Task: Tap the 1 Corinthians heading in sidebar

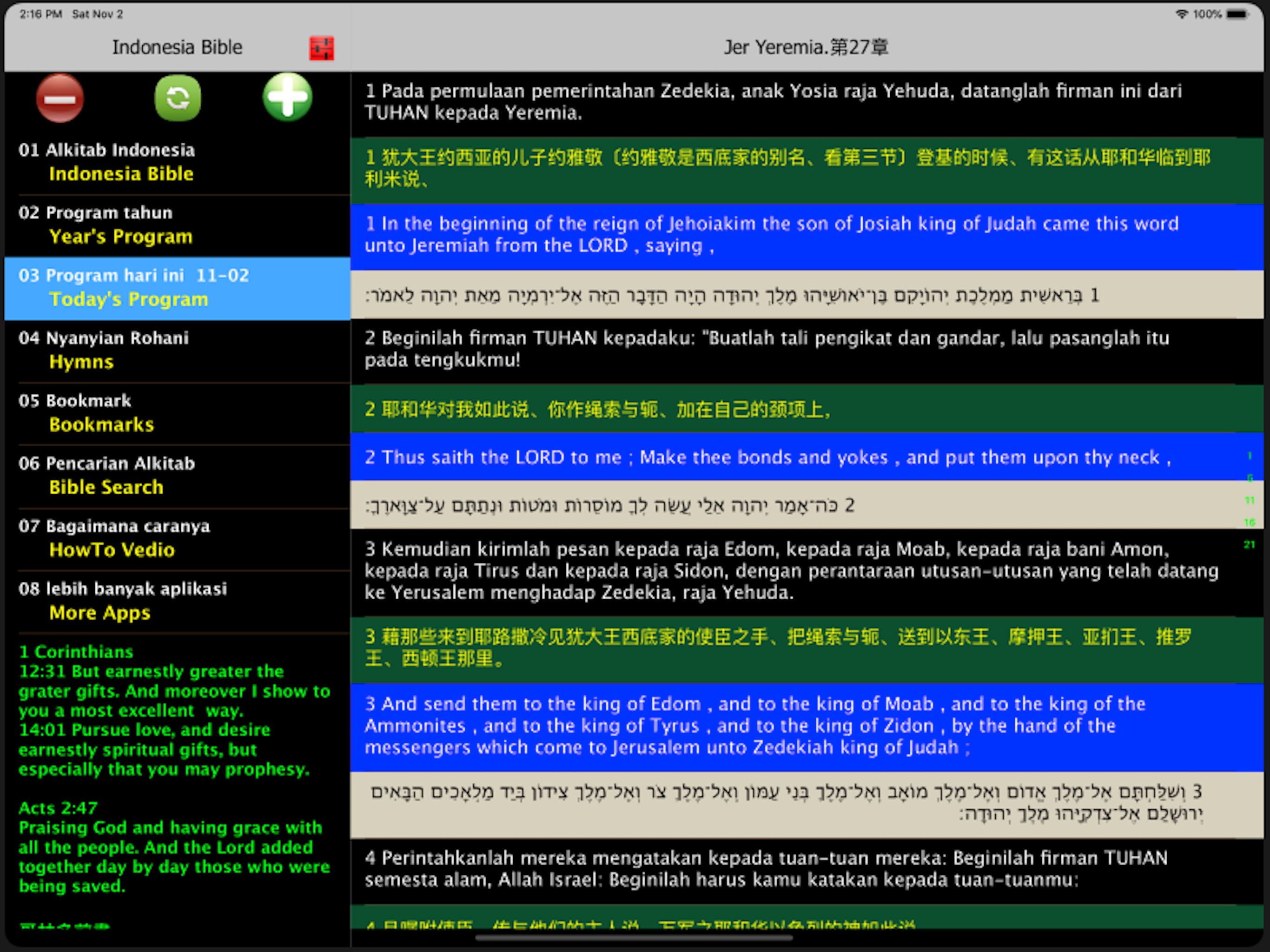Action: click(76, 652)
